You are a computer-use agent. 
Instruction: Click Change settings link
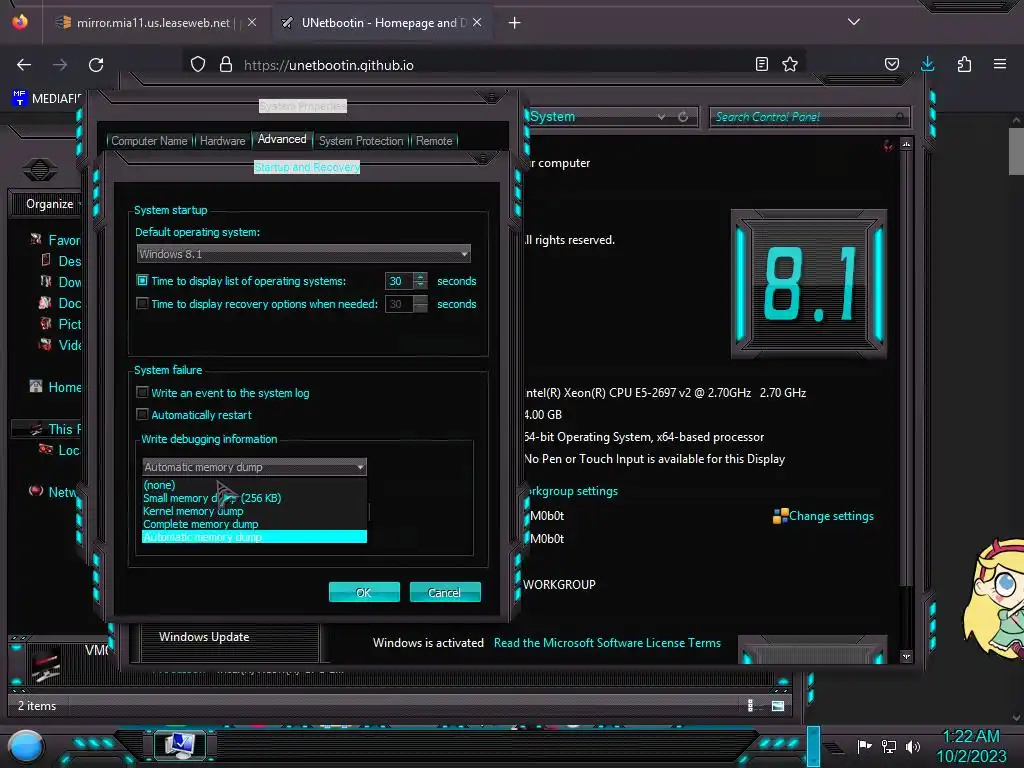(831, 516)
